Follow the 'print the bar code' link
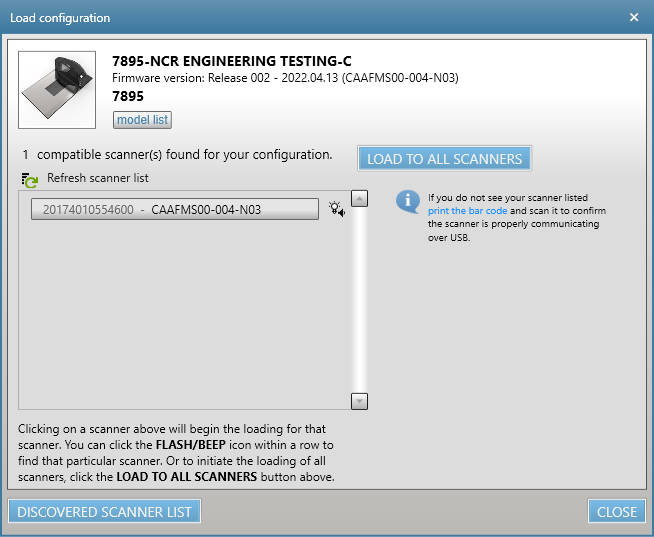The image size is (654, 537). pos(468,211)
